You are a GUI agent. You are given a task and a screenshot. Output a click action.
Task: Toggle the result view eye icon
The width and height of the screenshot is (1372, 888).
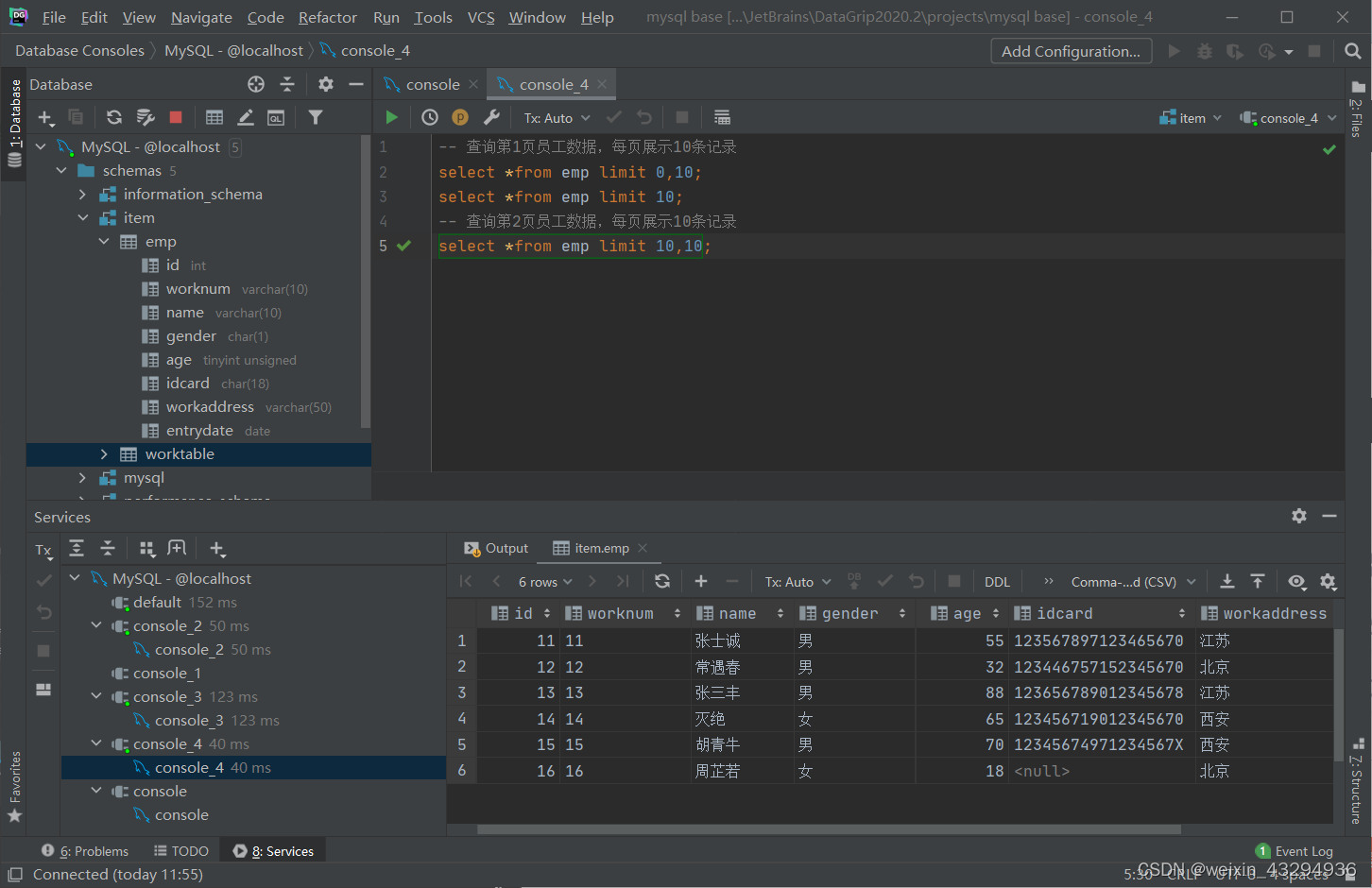click(1296, 581)
